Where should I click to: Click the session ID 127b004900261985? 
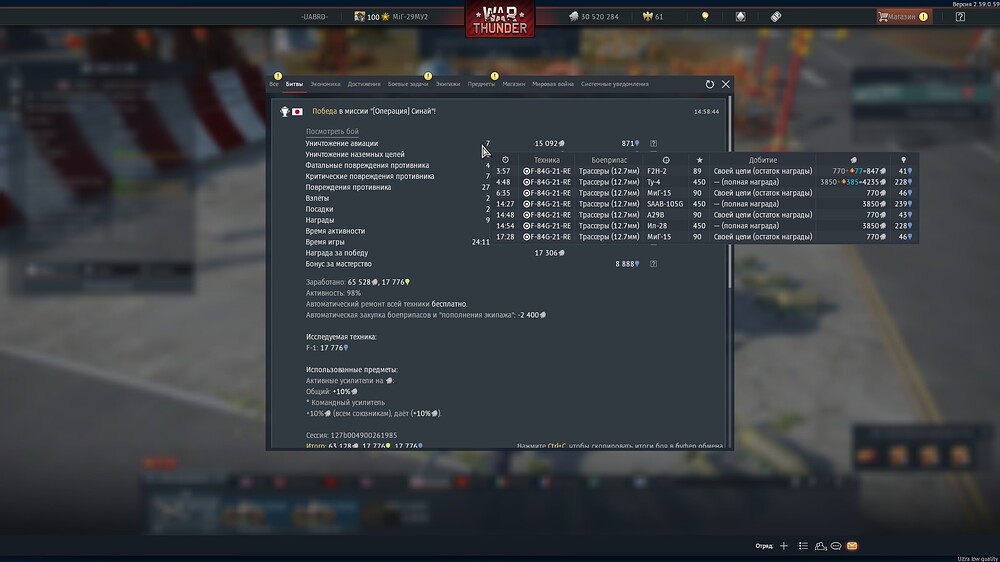(x=364, y=435)
